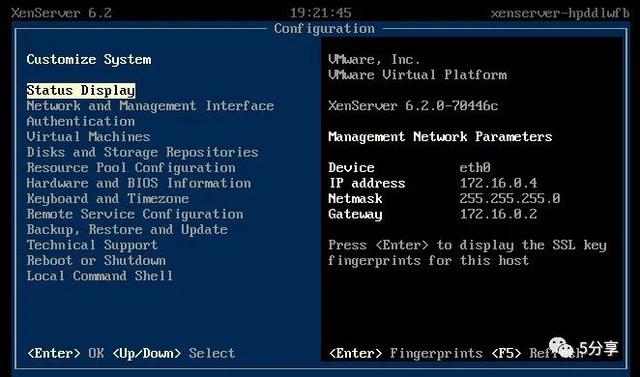Select Hardware and BIOS Information
The image size is (640, 377).
coord(139,183)
